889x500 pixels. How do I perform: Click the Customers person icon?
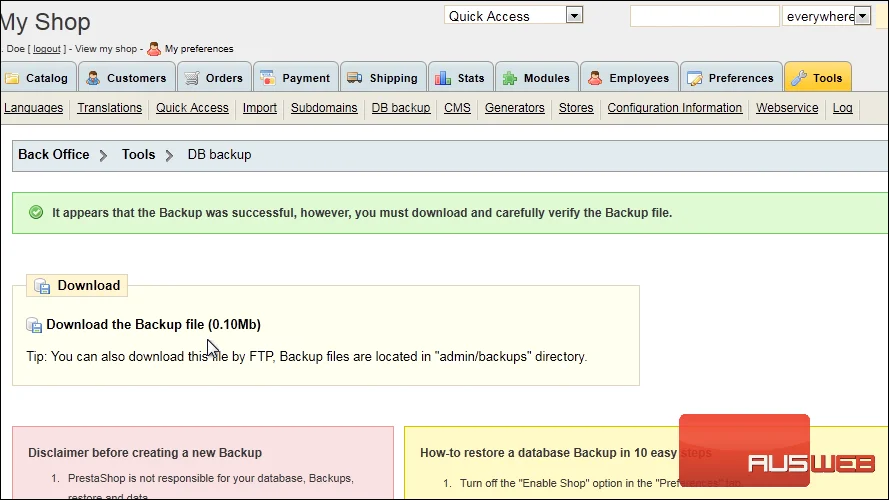[93, 78]
